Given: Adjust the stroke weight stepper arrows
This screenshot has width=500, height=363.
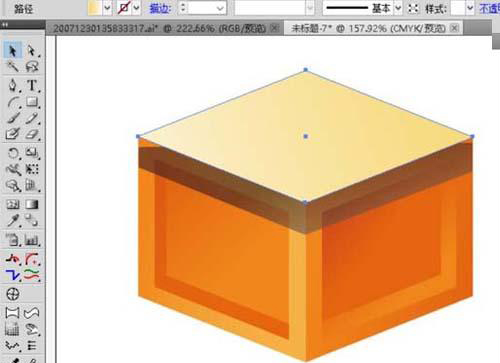Looking at the screenshot, I should 183,8.
